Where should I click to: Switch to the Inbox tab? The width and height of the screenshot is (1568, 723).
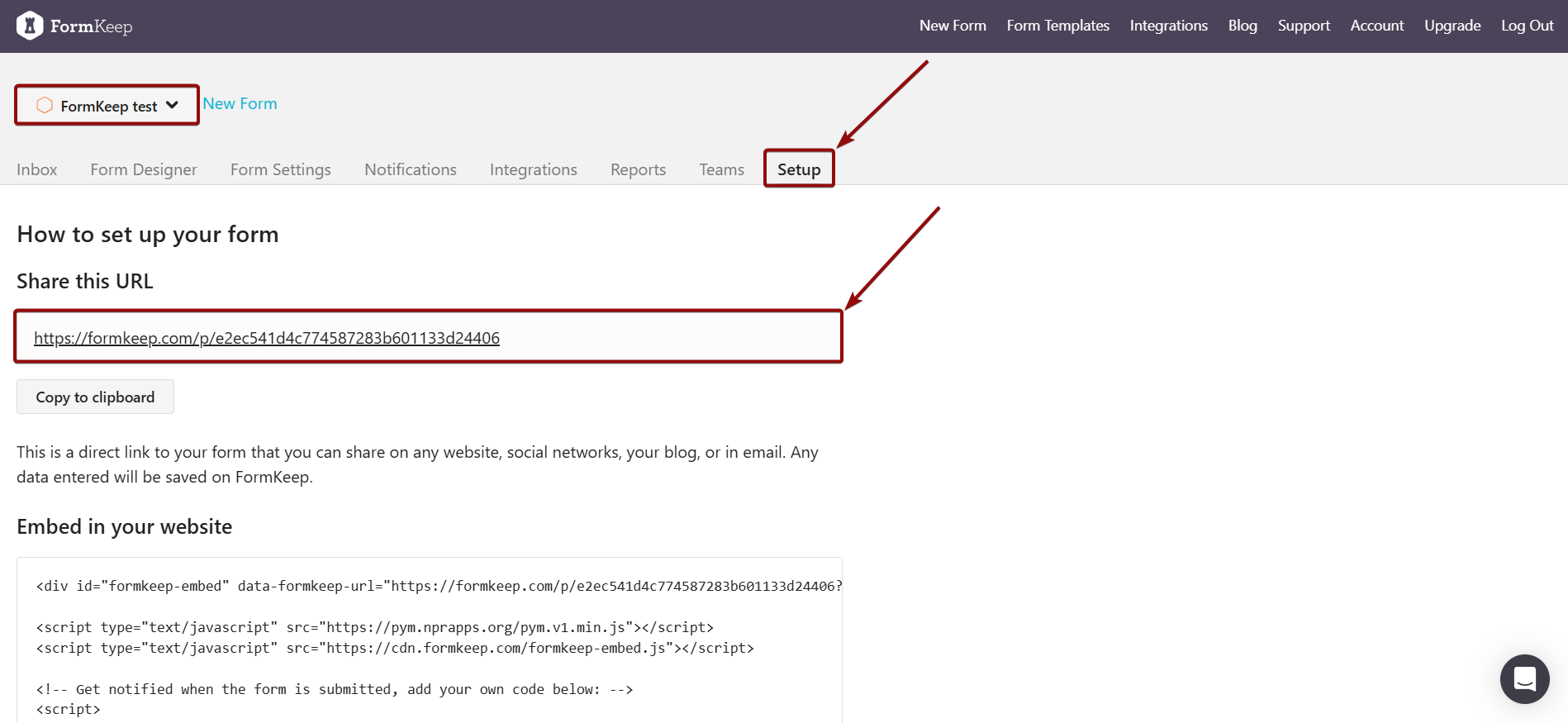pos(37,169)
